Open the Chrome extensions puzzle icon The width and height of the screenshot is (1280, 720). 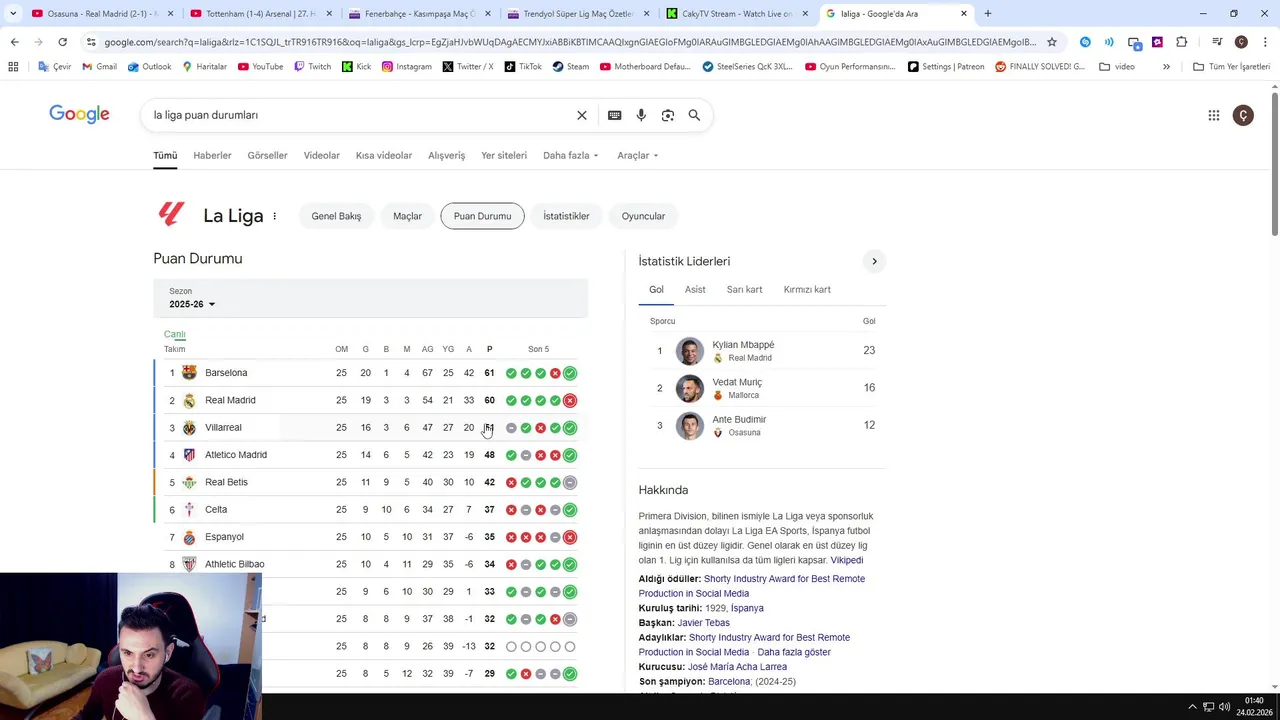[1182, 42]
